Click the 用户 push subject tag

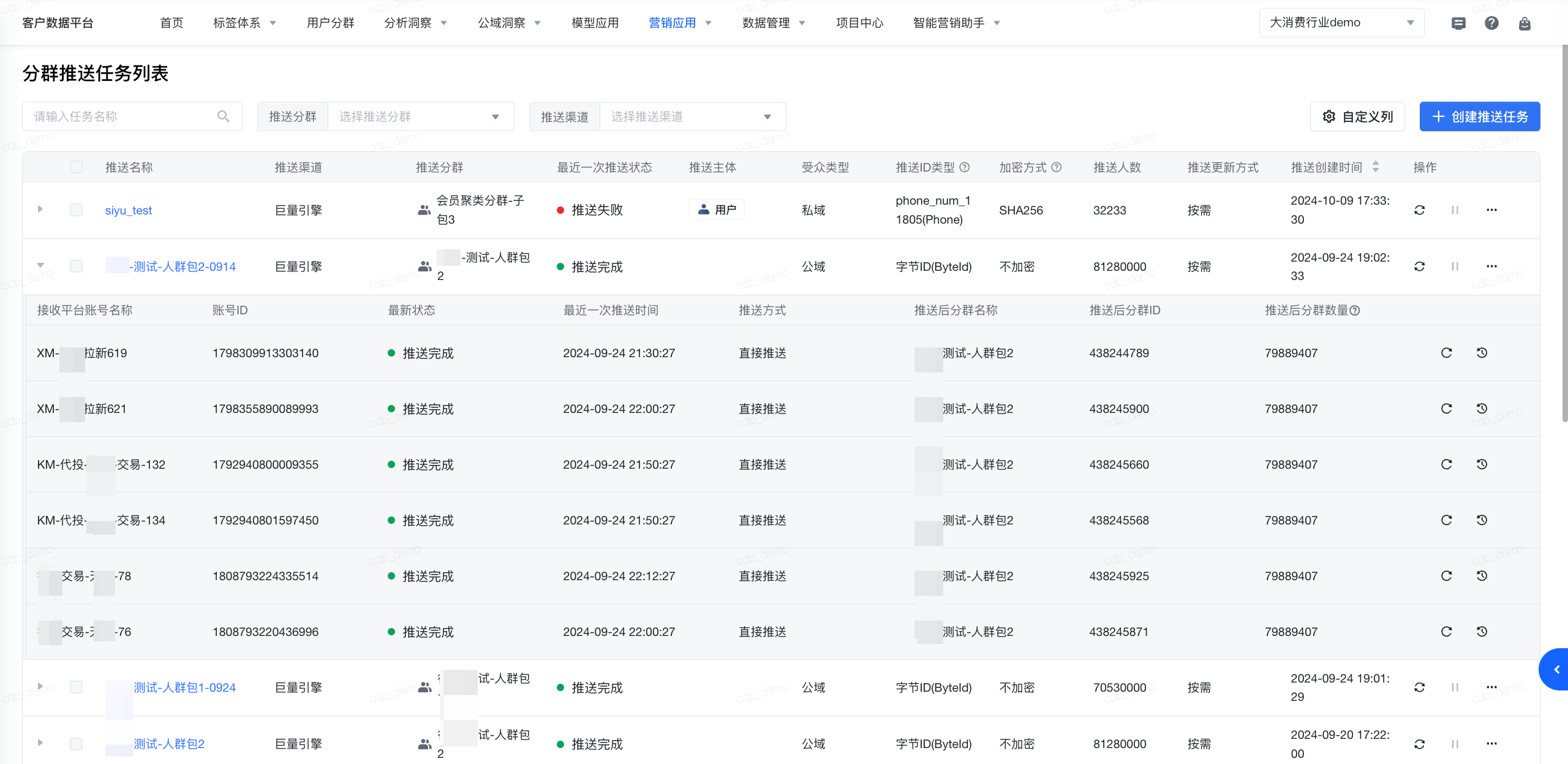(x=717, y=210)
